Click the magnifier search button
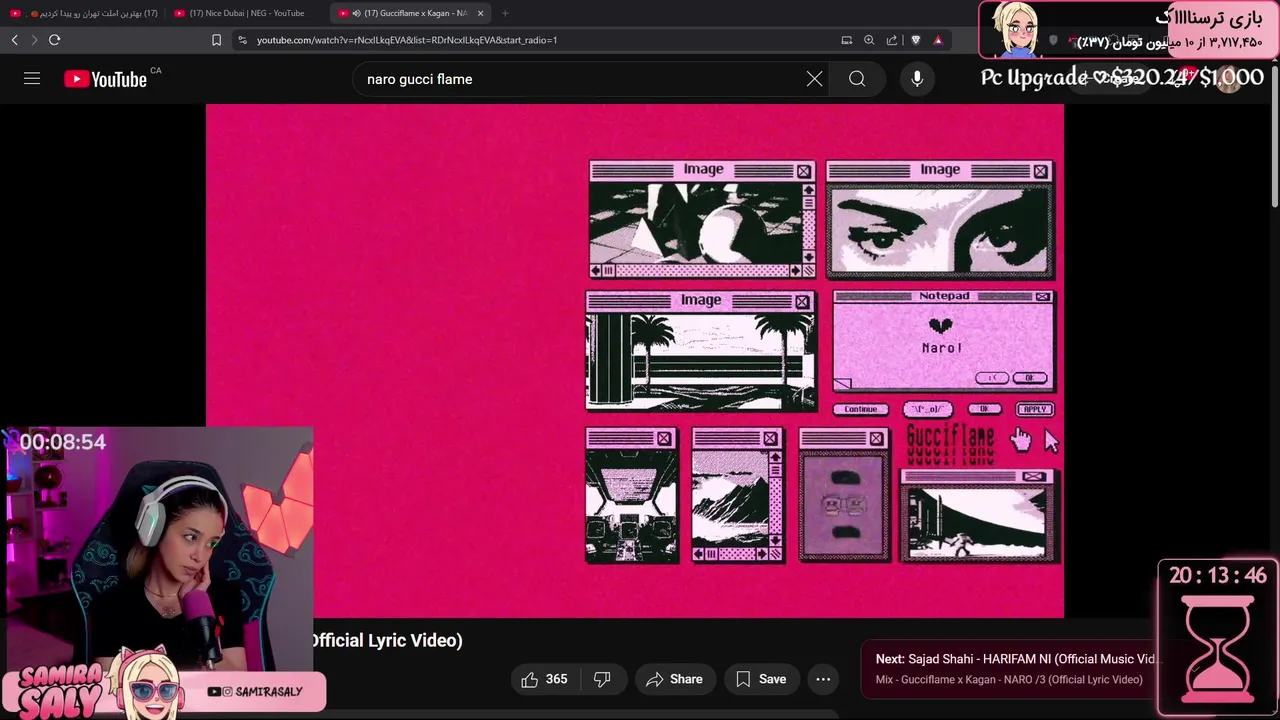Viewport: 1280px width, 720px height. (x=857, y=79)
